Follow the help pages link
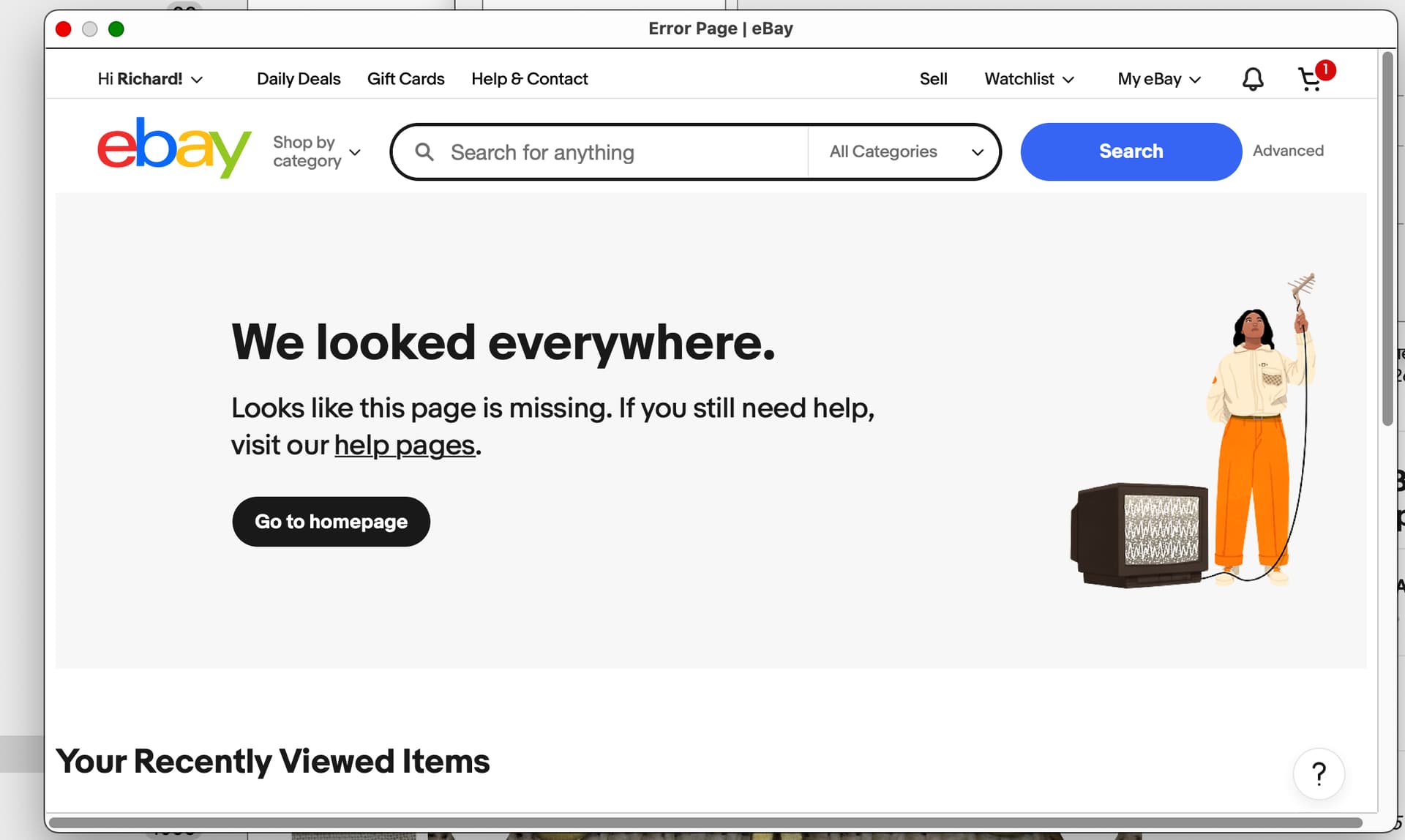The image size is (1405, 840). (x=405, y=445)
